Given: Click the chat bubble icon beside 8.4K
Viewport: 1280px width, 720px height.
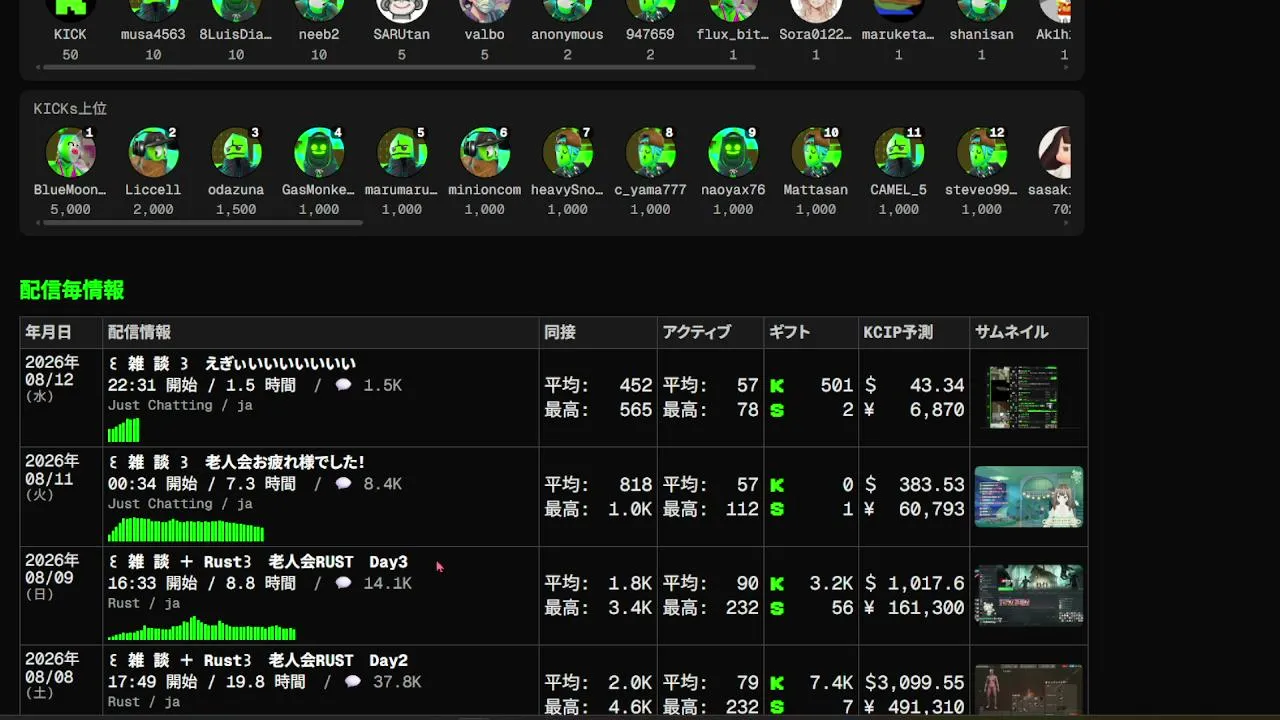Looking at the screenshot, I should coord(343,484).
